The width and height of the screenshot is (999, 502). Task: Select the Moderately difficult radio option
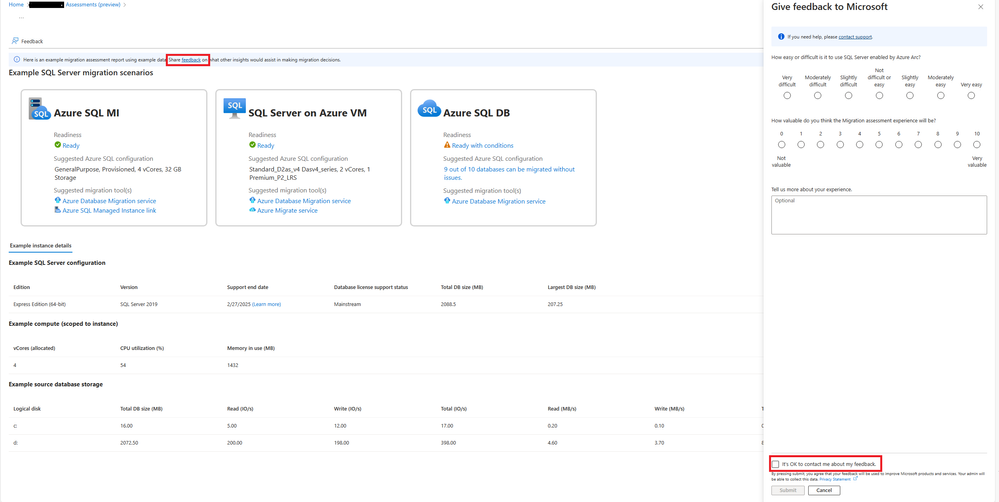pyautogui.click(x=817, y=96)
